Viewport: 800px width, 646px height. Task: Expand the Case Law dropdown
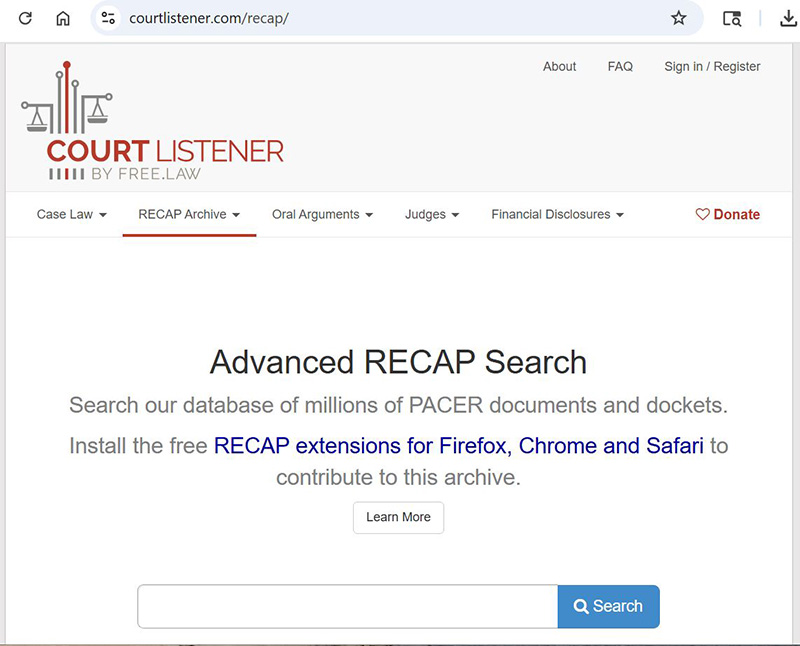(70, 214)
